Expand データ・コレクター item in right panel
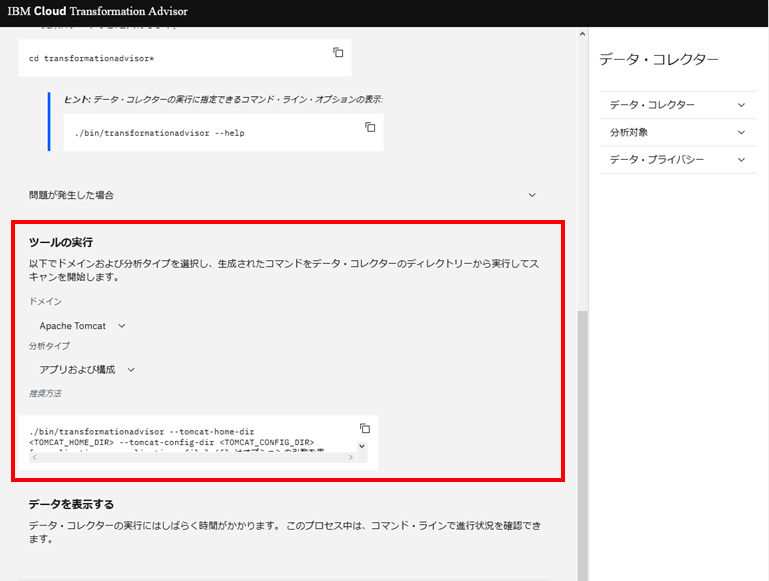 [x=678, y=105]
